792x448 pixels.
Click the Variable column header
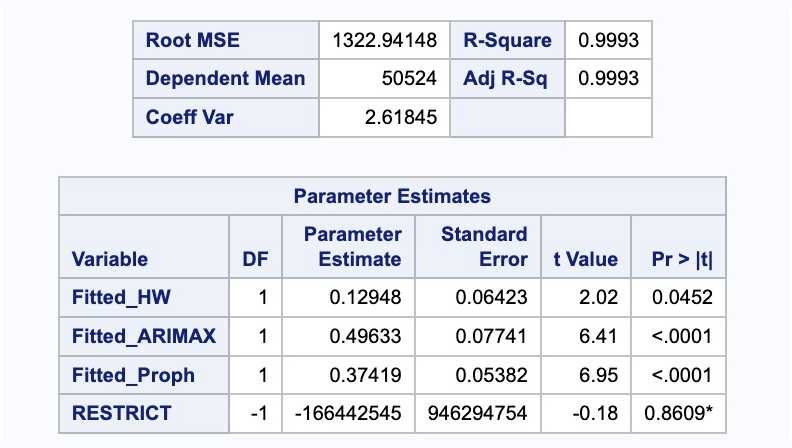(110, 259)
